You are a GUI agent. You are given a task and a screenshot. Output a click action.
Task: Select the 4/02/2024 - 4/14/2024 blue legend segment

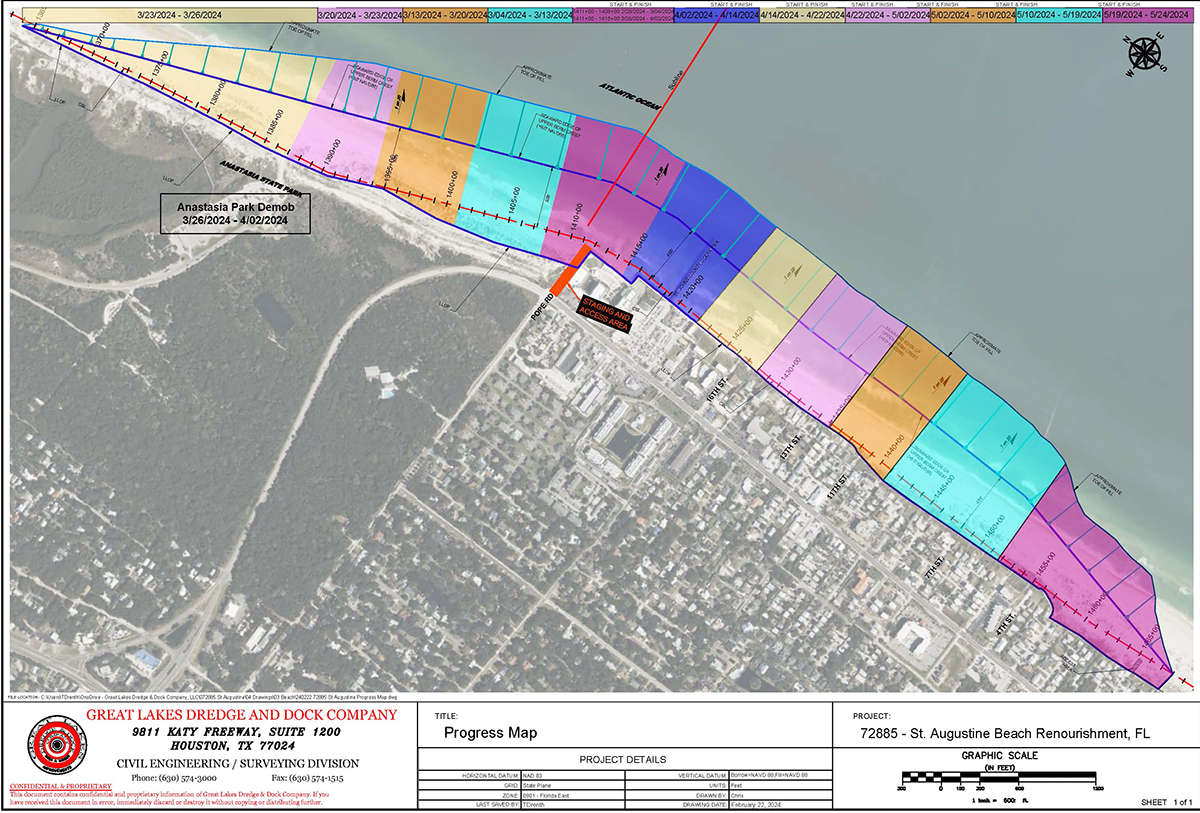[716, 16]
